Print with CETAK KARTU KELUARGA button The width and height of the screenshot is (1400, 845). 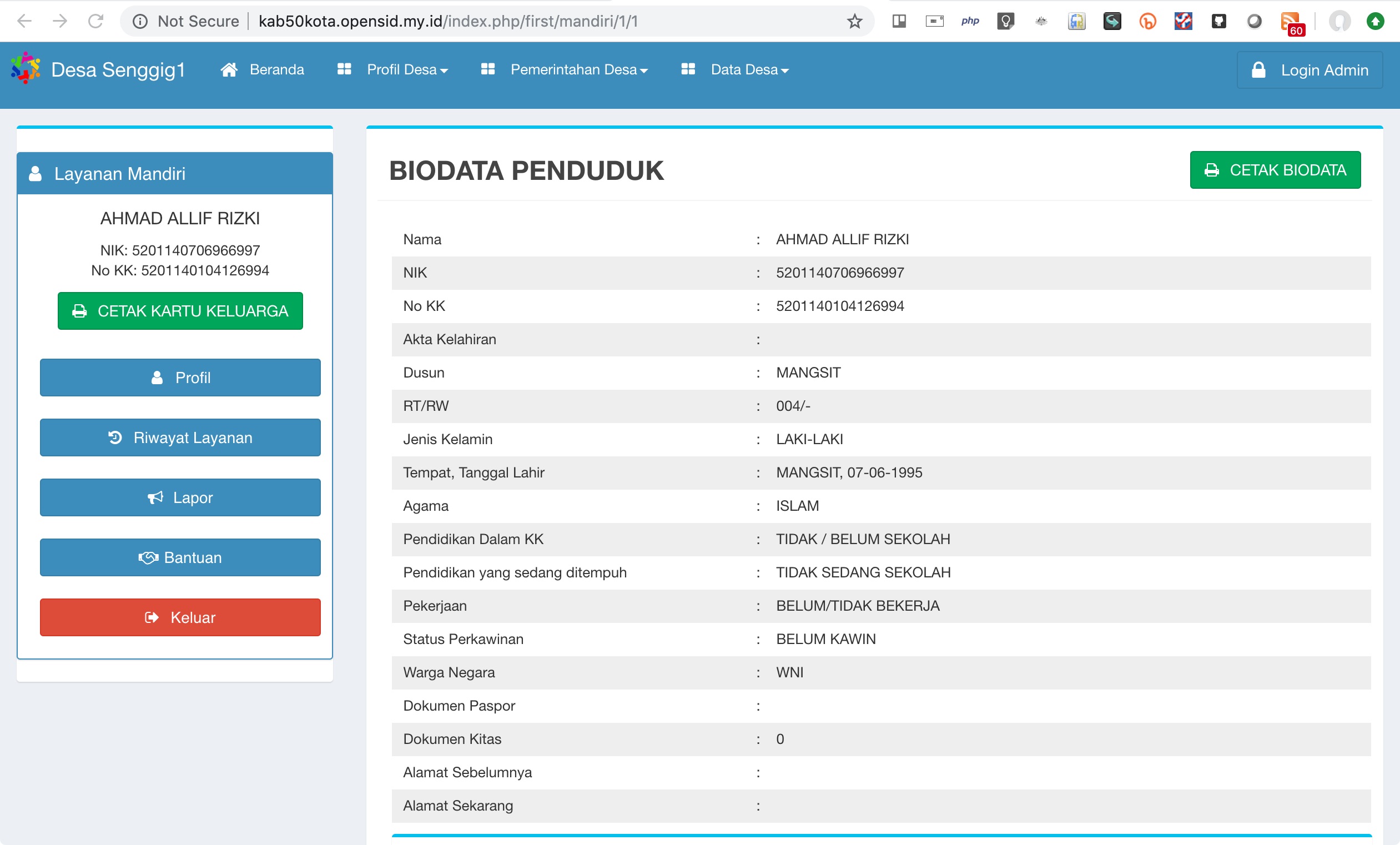tap(180, 311)
